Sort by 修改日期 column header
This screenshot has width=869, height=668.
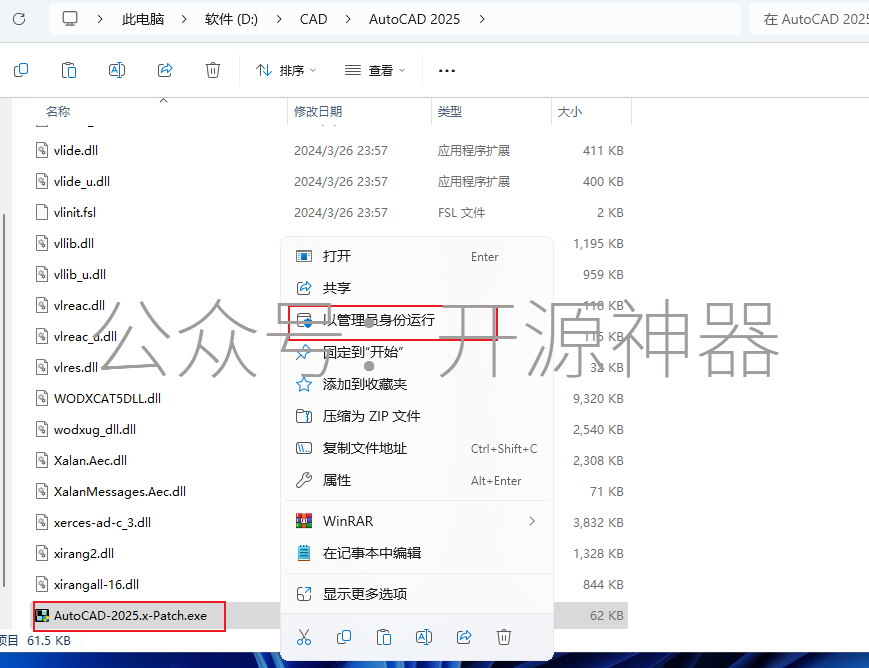[318, 111]
